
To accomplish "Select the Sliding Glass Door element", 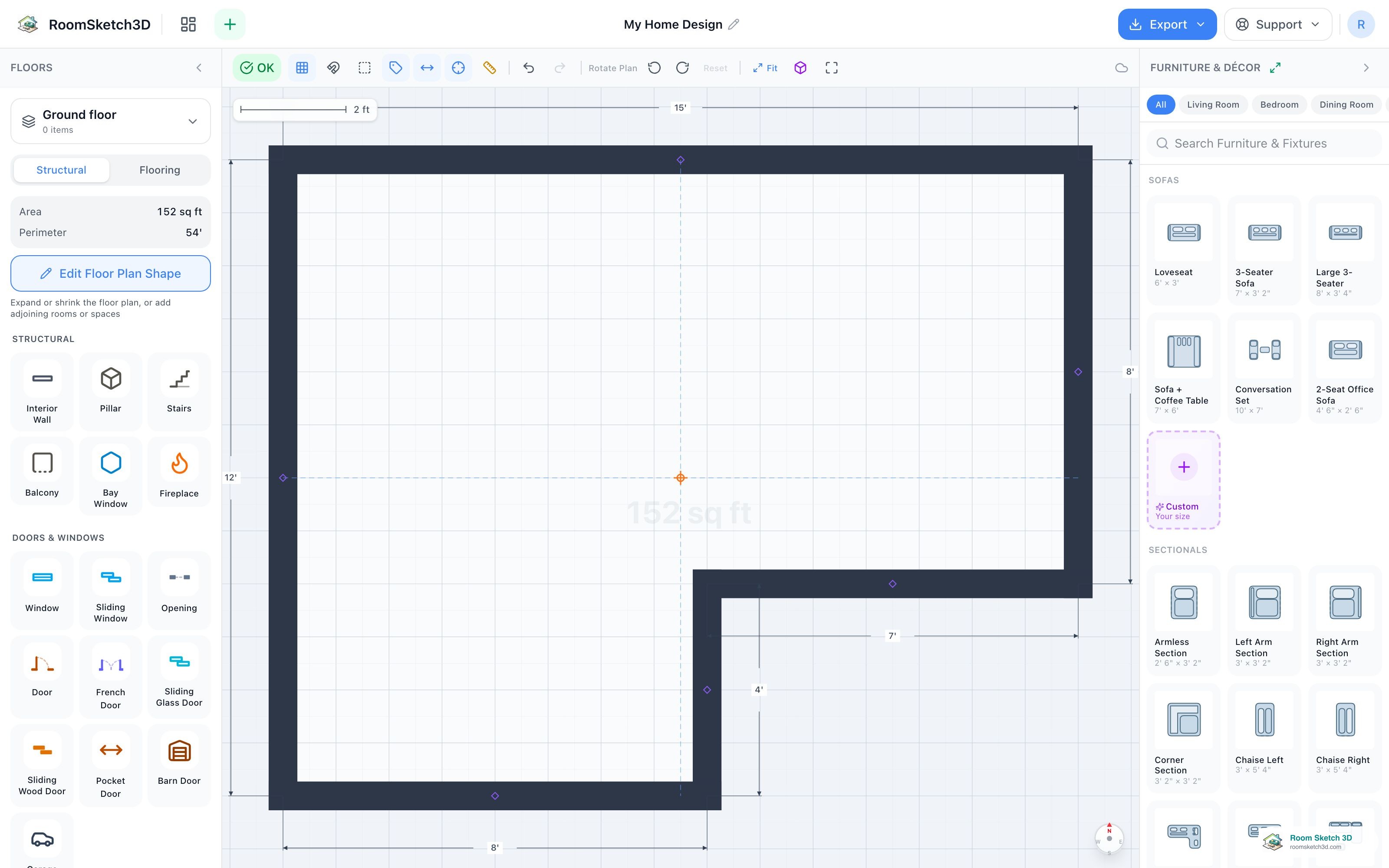I will pos(179,676).
